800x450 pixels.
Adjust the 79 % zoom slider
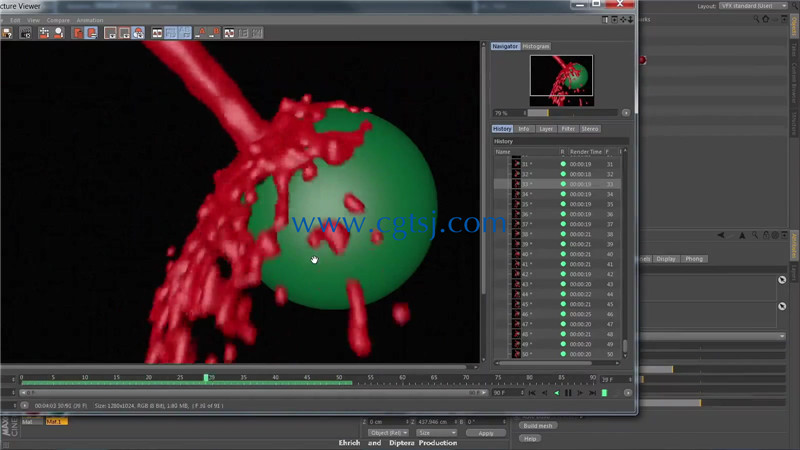point(571,113)
